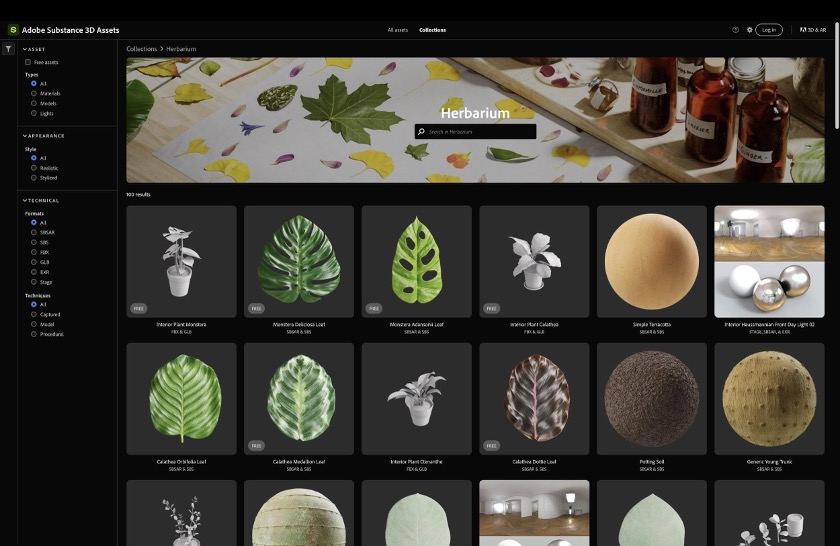
Task: Select Stylized style filter
Action: 34,177
